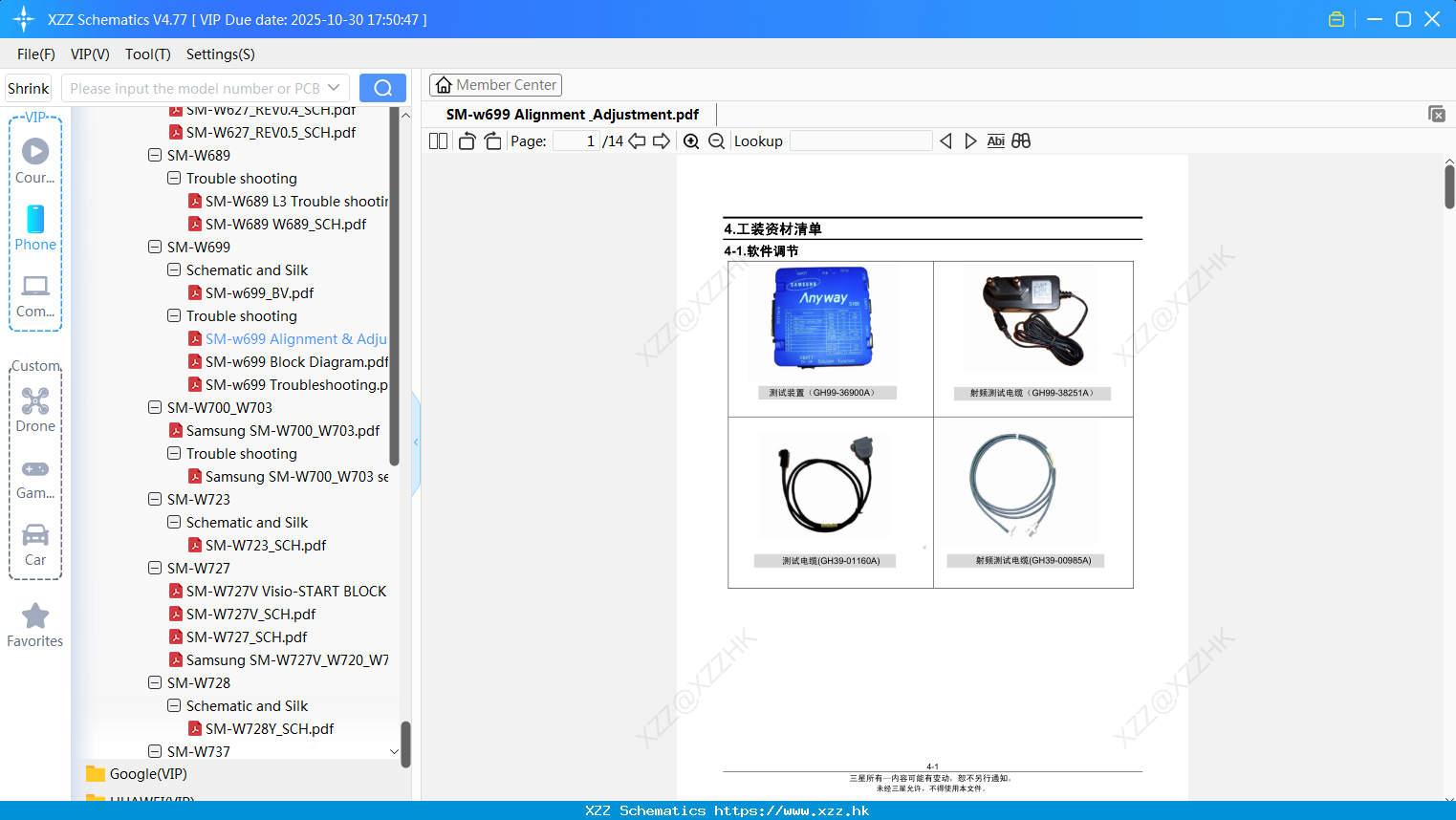Screen dimensions: 1456x820
Task: Select Phone category in sidebar
Action: [x=35, y=227]
